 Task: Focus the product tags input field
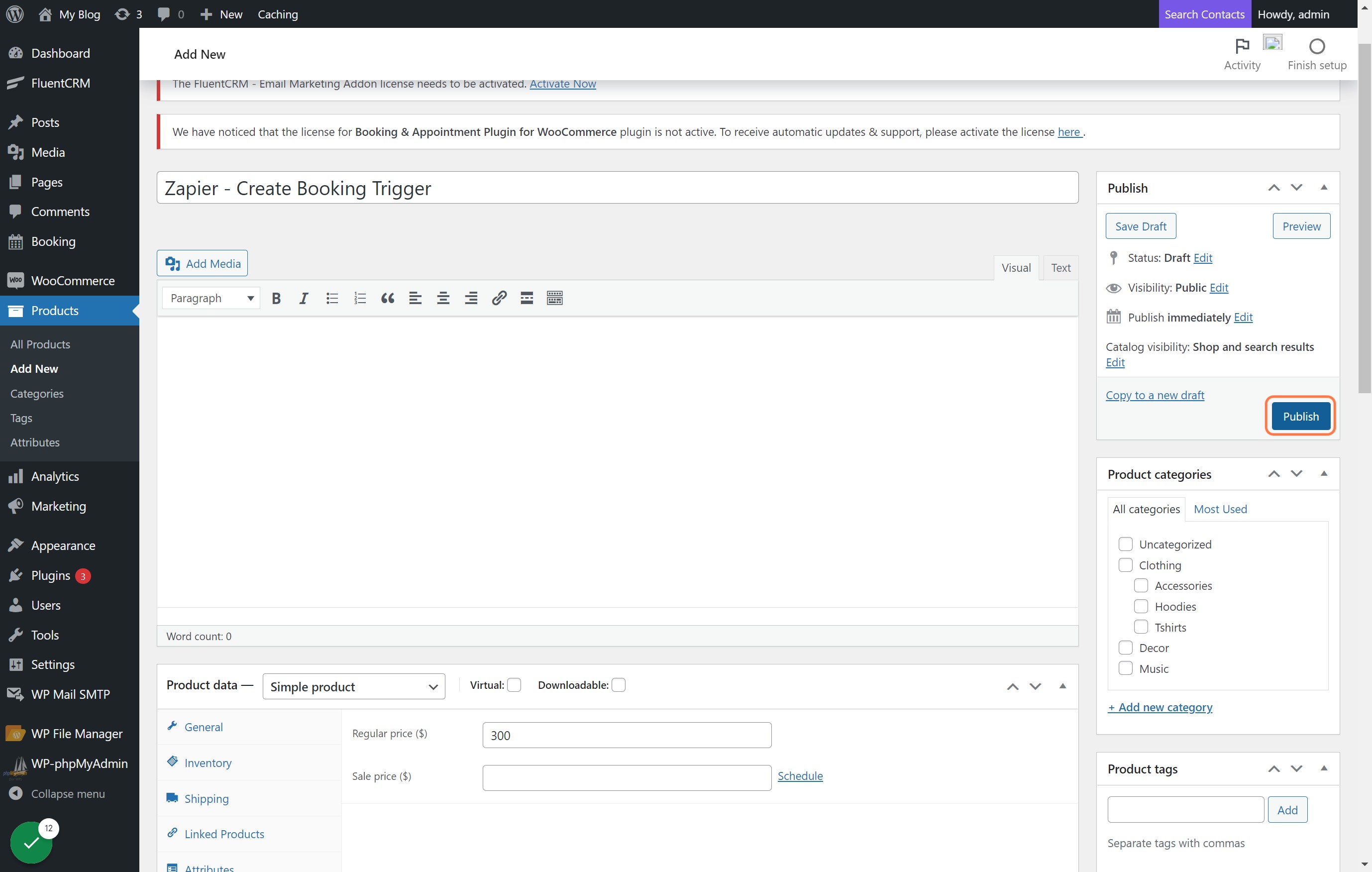(1186, 809)
